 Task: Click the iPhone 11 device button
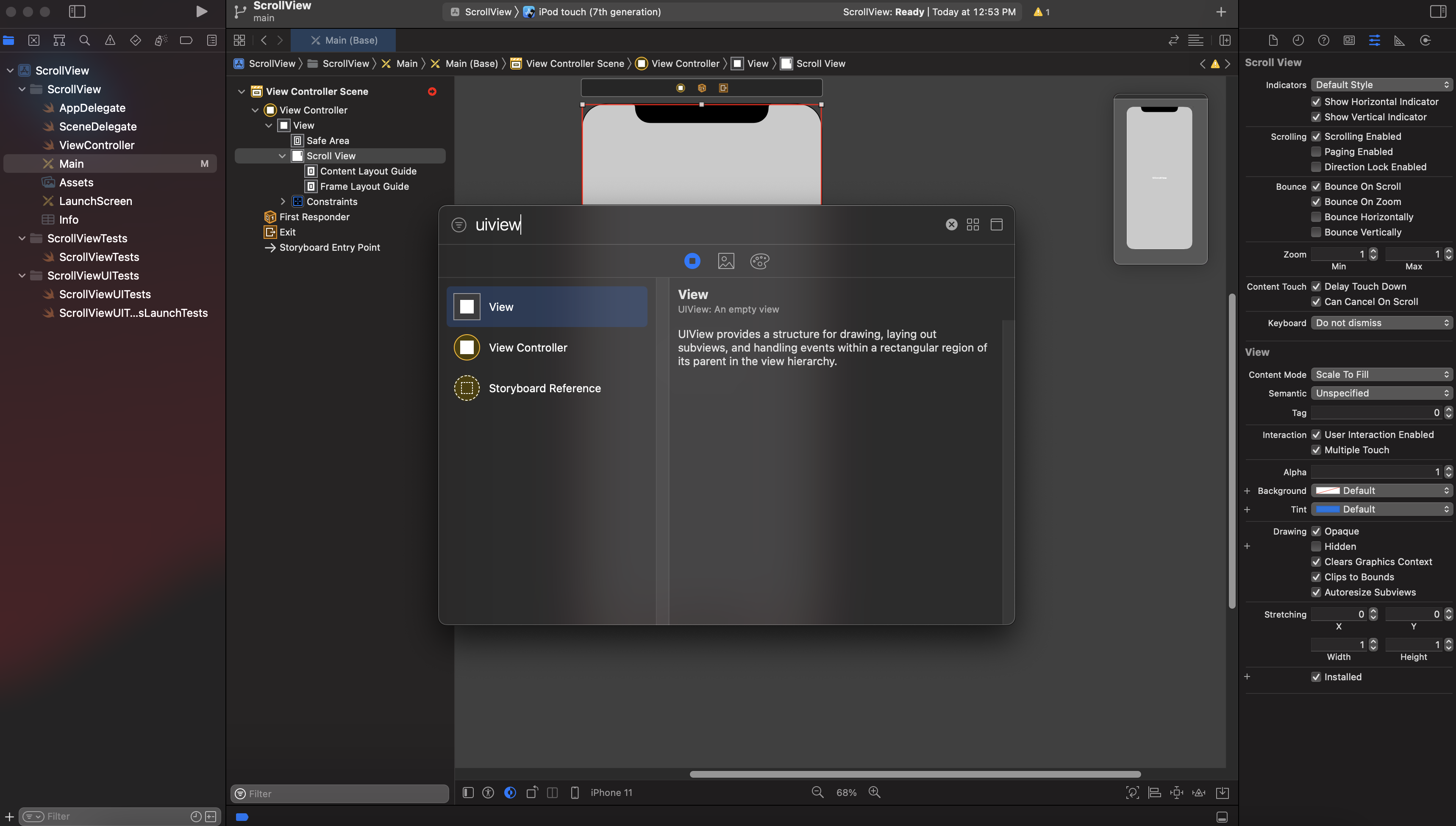611,793
